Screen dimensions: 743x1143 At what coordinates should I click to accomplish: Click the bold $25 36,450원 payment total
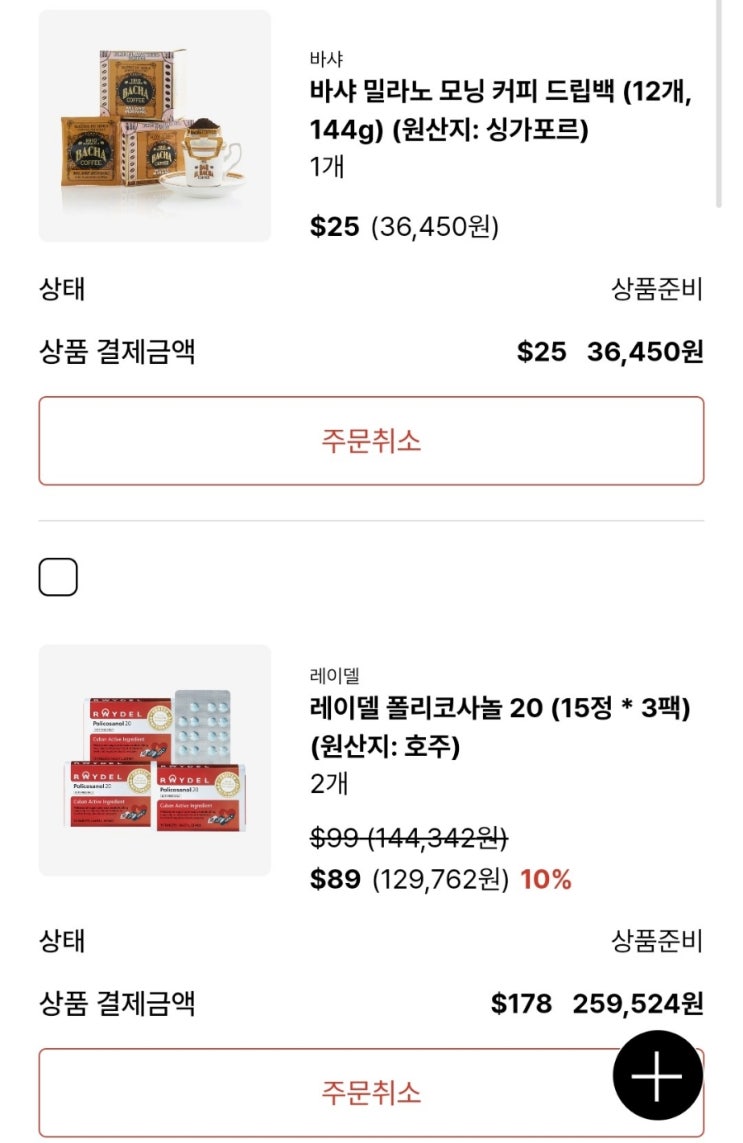[x=609, y=352]
